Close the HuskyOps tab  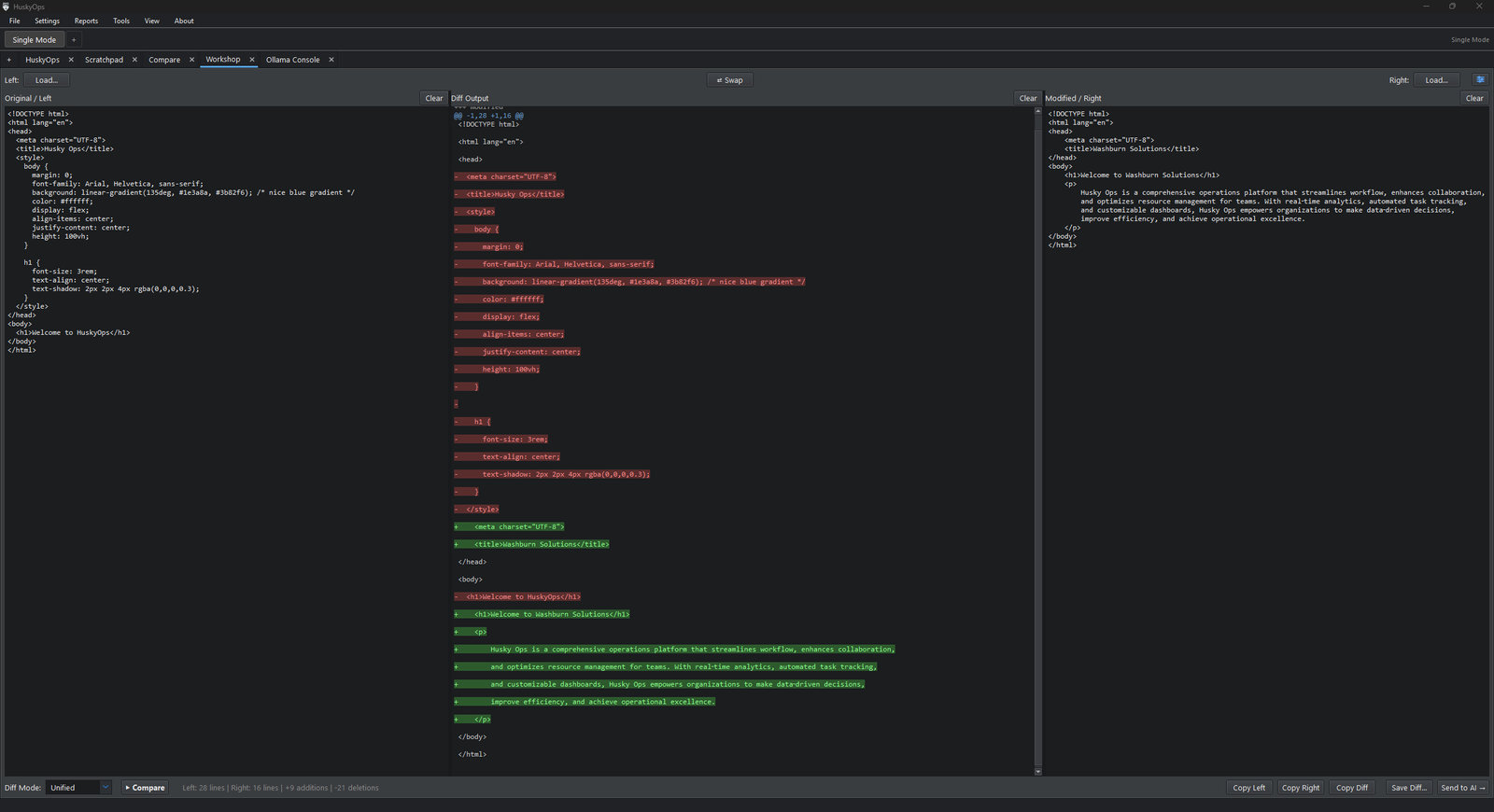click(x=71, y=60)
